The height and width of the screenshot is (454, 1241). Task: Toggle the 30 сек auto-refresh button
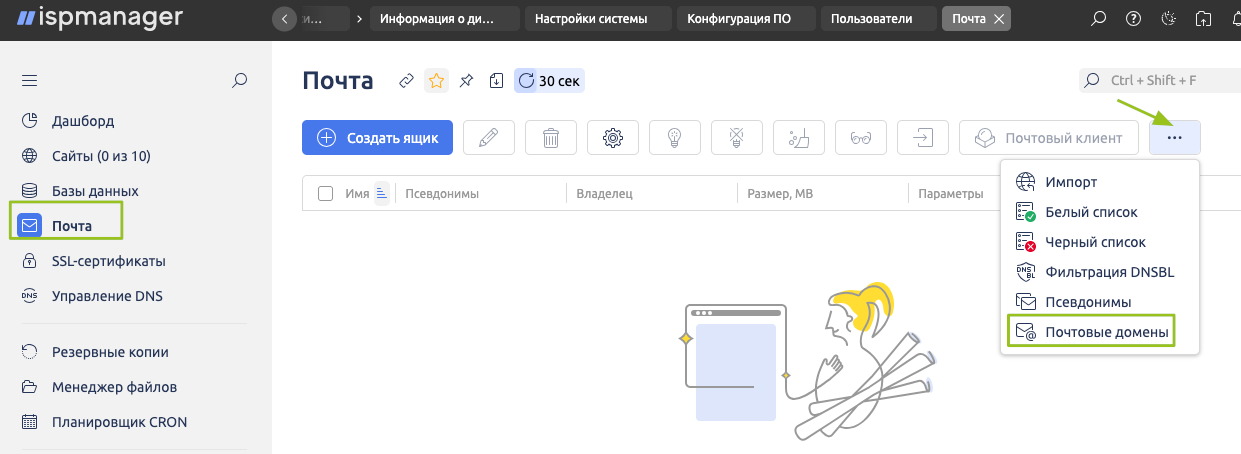pos(549,81)
